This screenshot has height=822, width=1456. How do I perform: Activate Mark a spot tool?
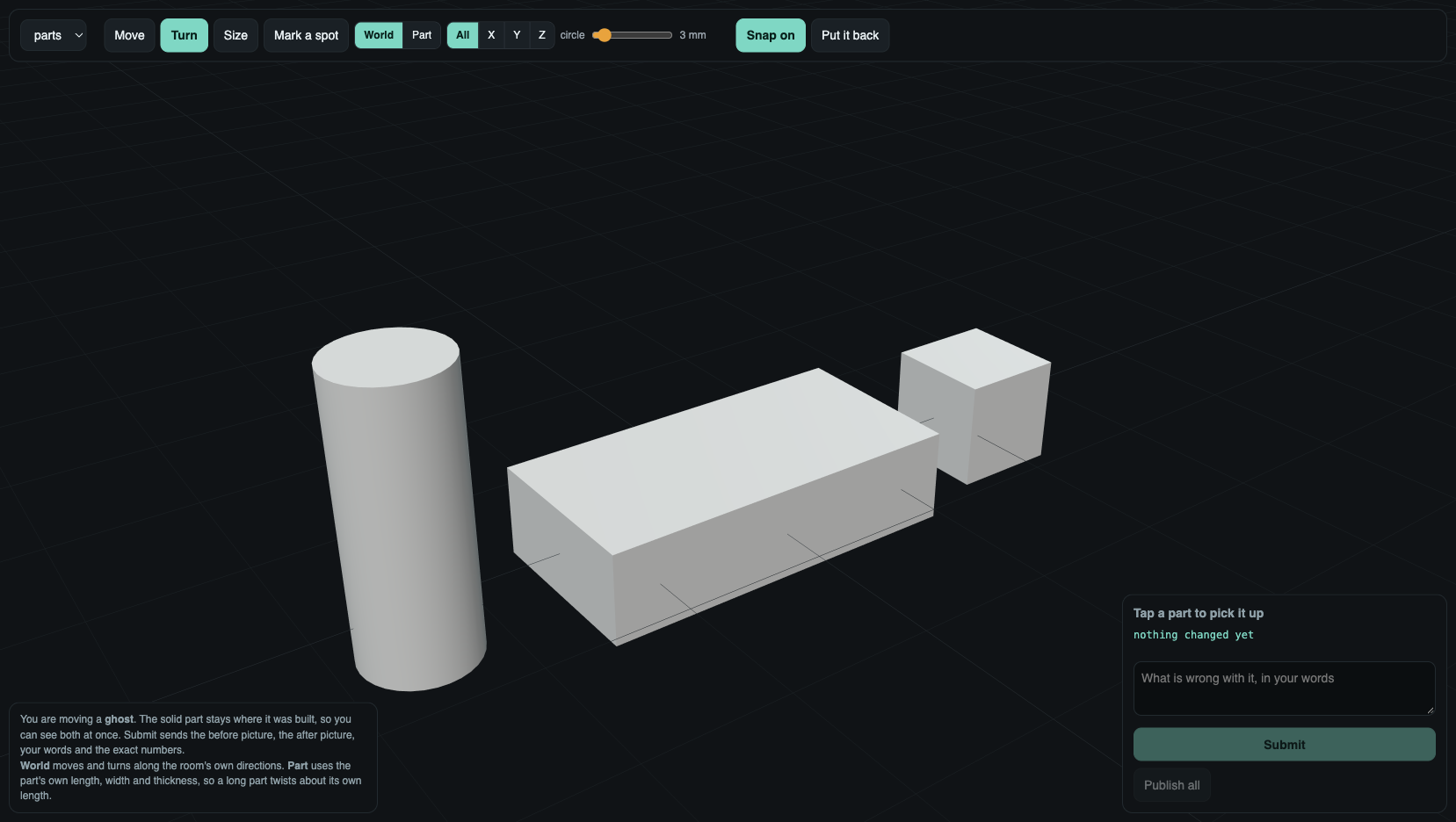pyautogui.click(x=306, y=35)
